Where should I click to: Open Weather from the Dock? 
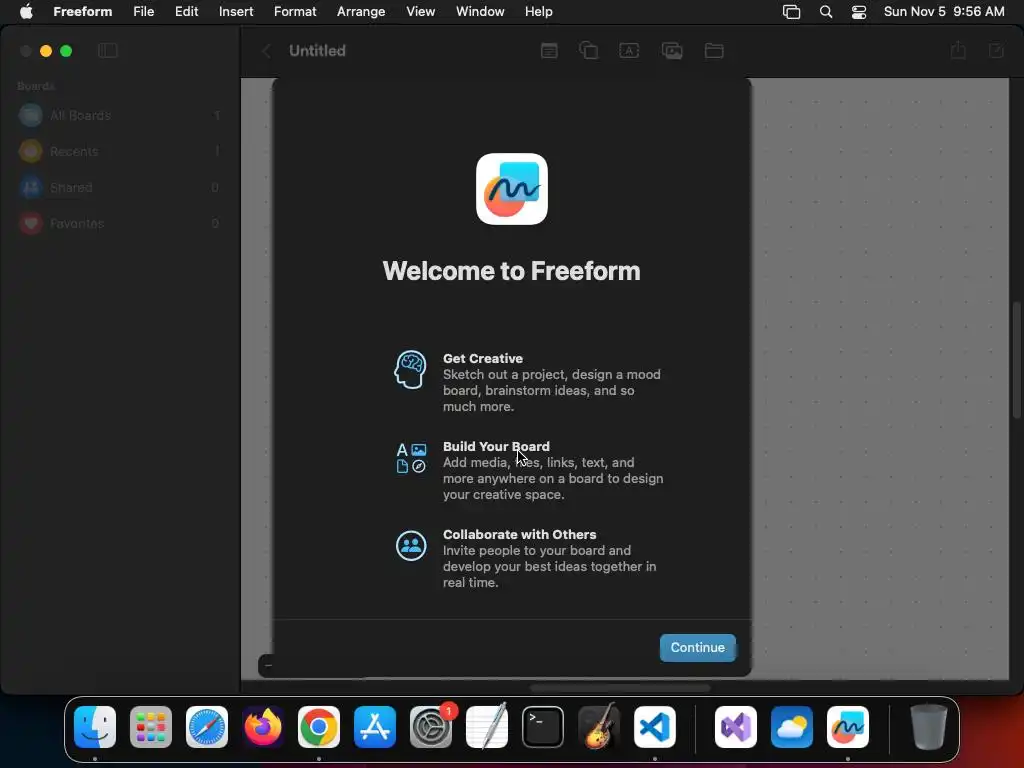792,727
